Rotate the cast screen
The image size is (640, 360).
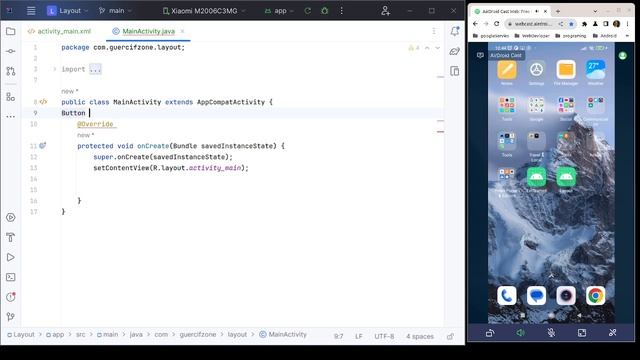click(490, 333)
